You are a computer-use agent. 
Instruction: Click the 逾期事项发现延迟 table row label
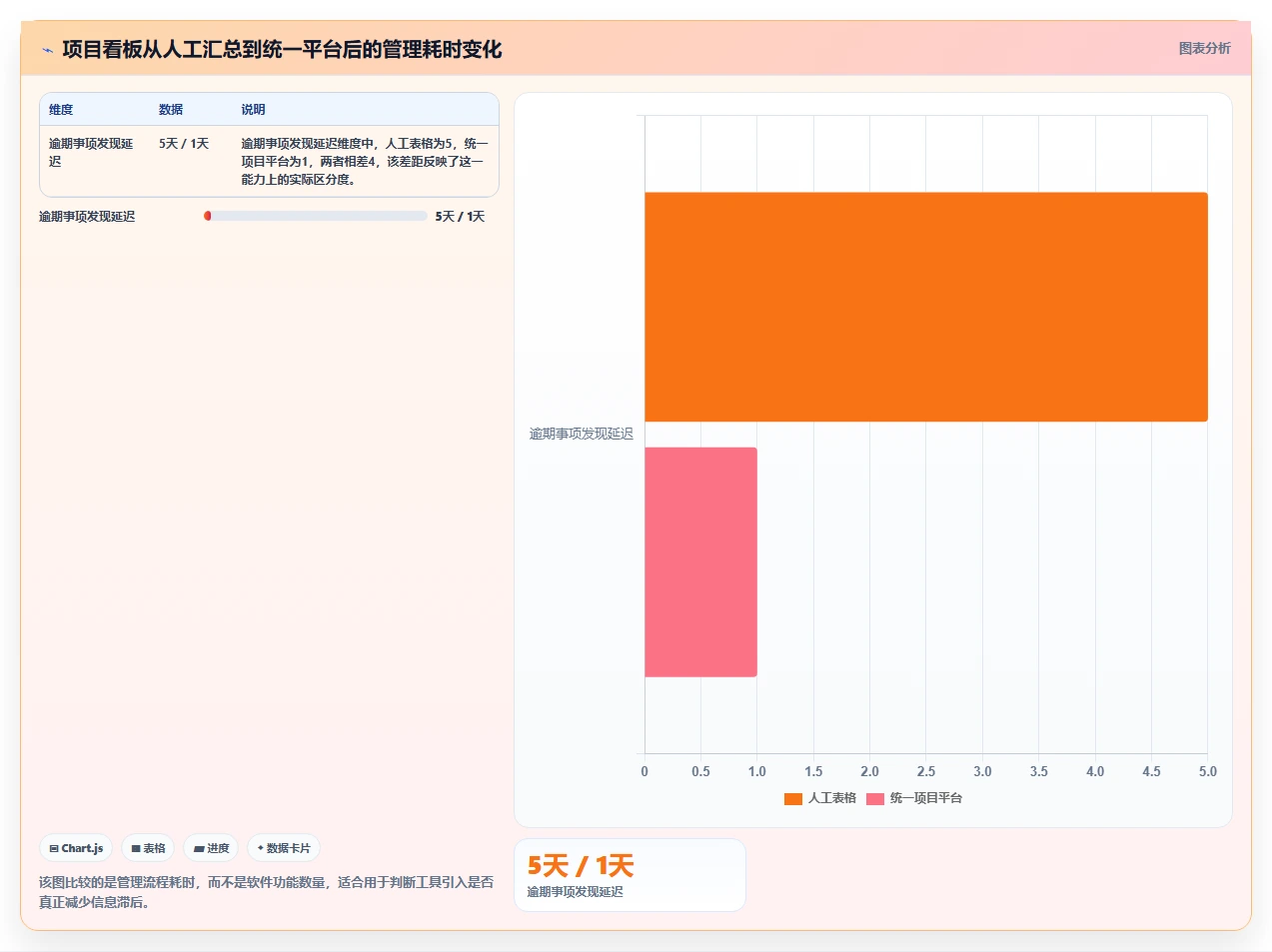(91, 153)
